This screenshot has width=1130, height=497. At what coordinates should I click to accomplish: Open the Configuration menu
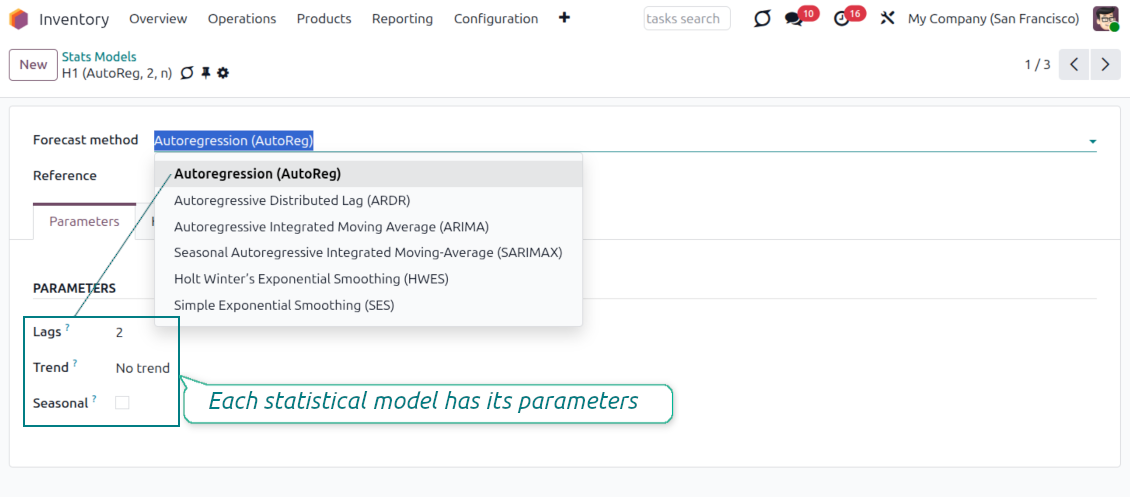pyautogui.click(x=496, y=19)
